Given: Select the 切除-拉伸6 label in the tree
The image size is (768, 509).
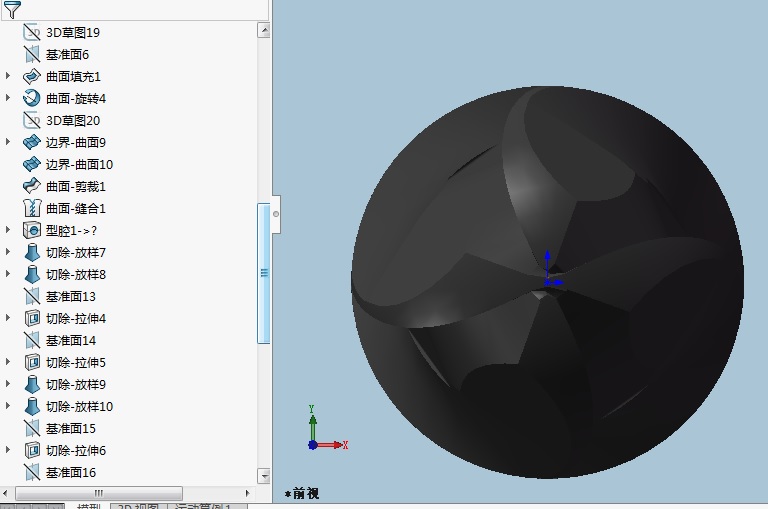Looking at the screenshot, I should (x=76, y=451).
